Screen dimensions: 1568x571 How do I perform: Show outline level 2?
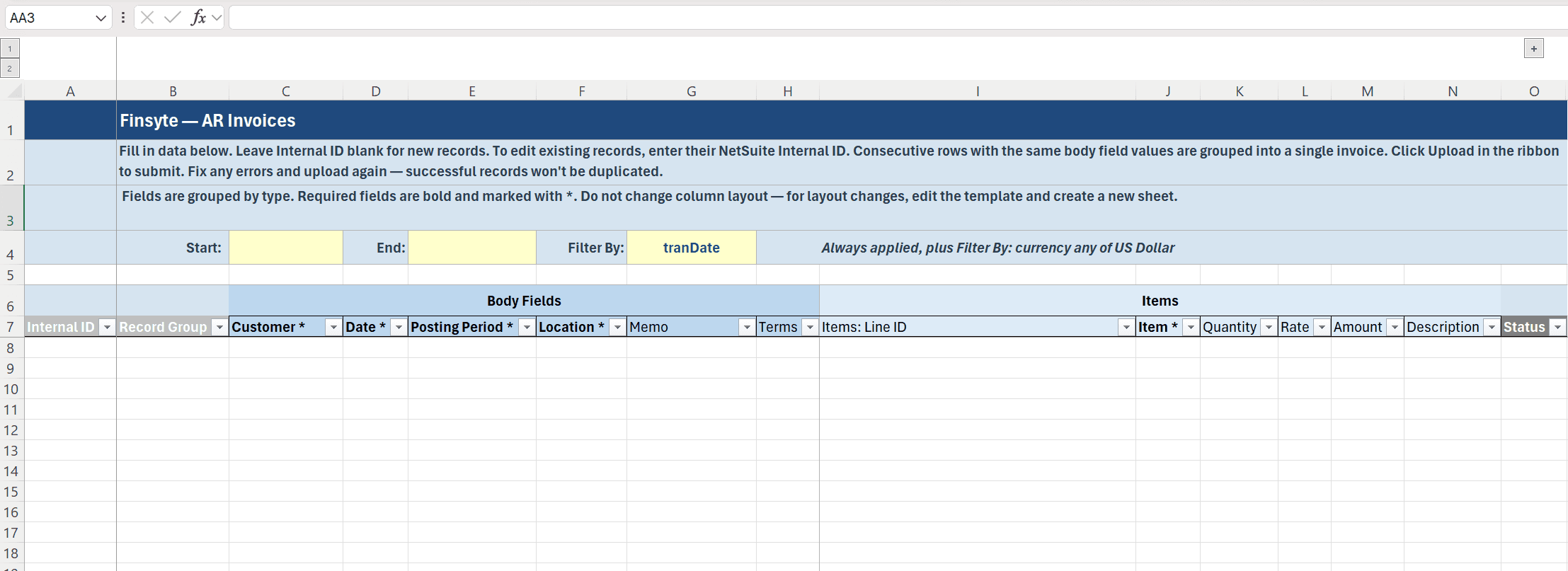[x=10, y=69]
